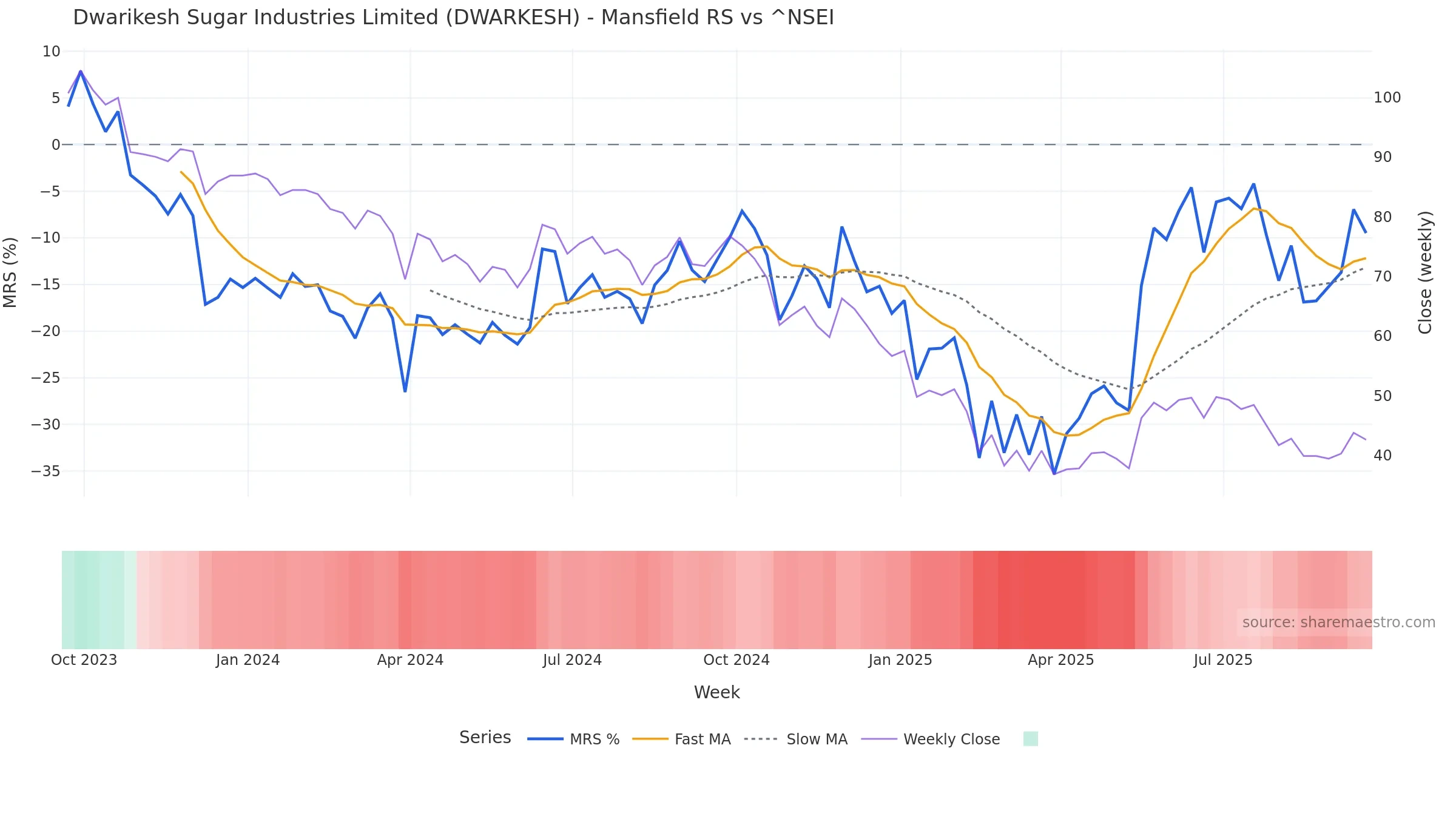The image size is (1456, 819).
Task: Click the 'MRS (%)' y-axis title
Action: (10, 272)
